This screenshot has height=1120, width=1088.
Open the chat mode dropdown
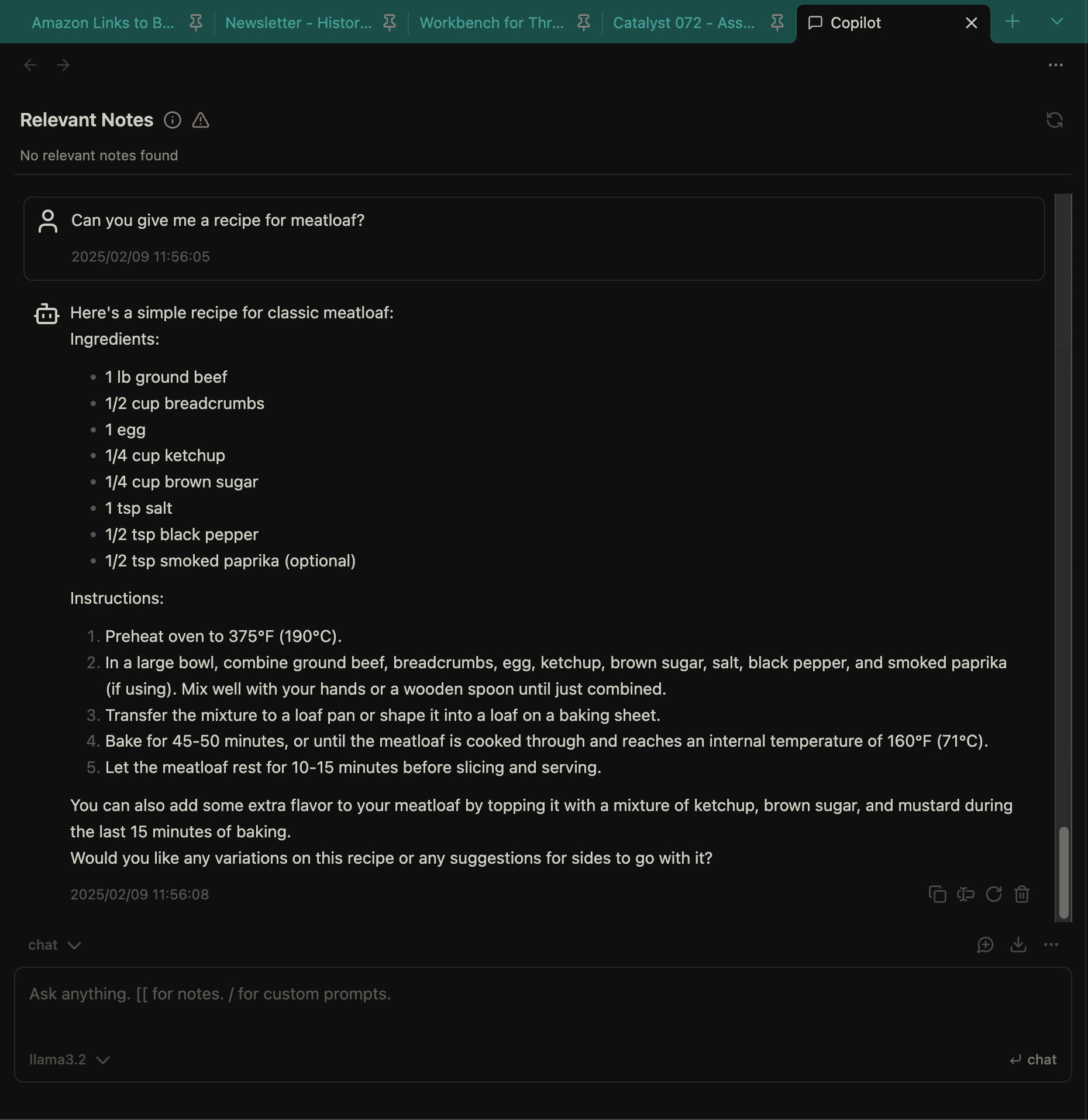(x=54, y=945)
